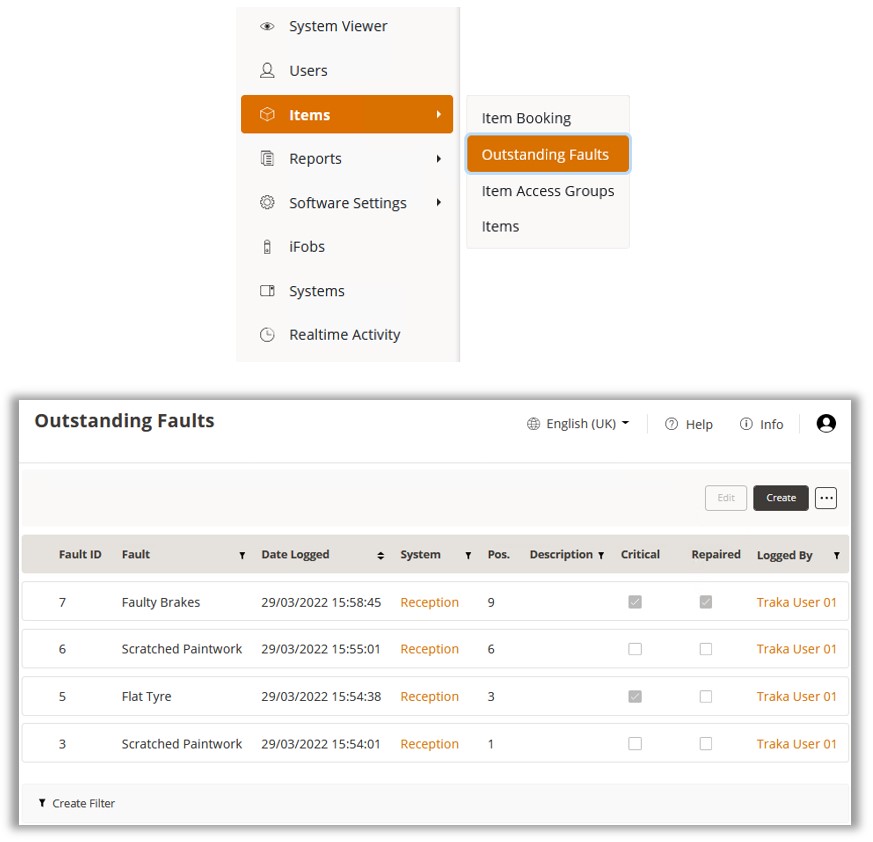This screenshot has height=842, width=873.
Task: Click the System Viewer eye icon
Action: 267,27
